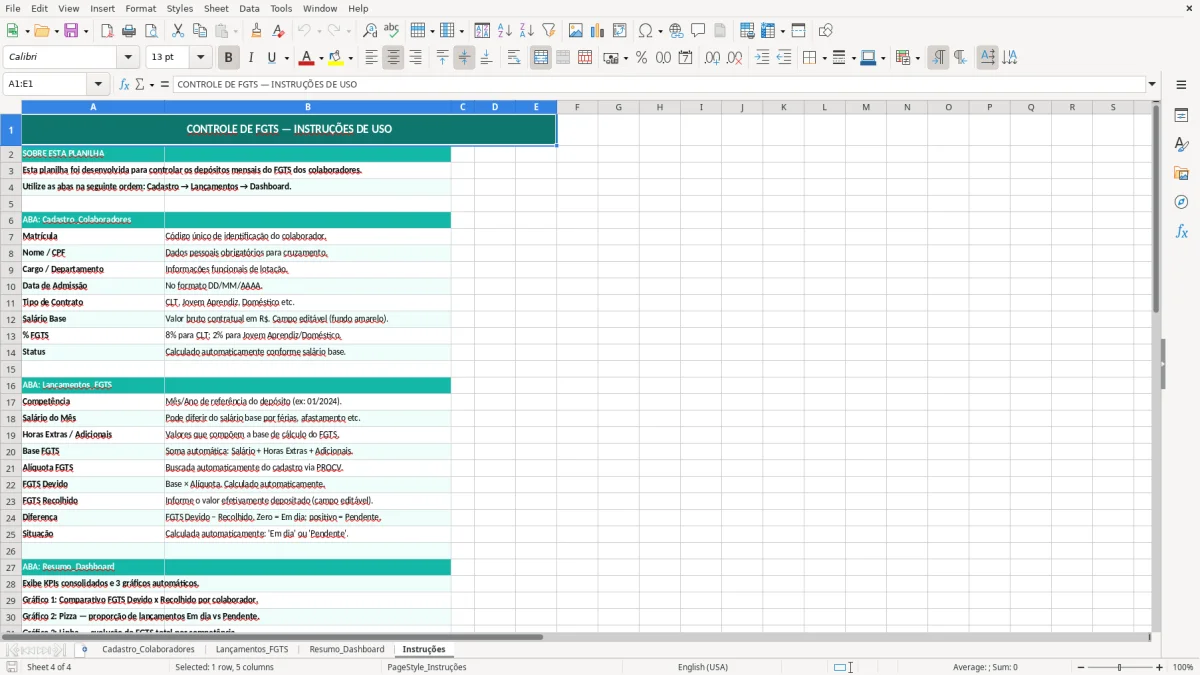This screenshot has height=675, width=1200.
Task: Open the Format menu
Action: [x=140, y=8]
